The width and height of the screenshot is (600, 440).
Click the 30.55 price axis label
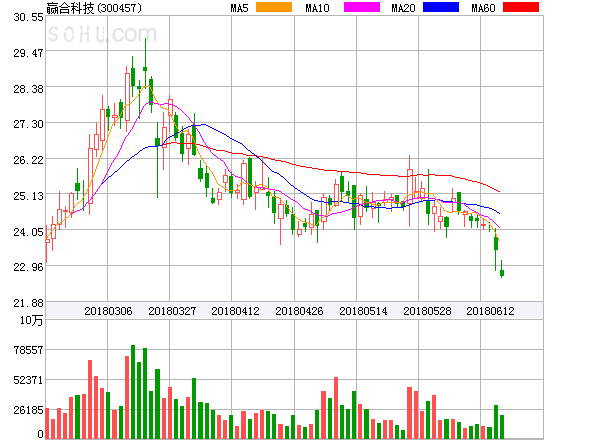tap(28, 17)
